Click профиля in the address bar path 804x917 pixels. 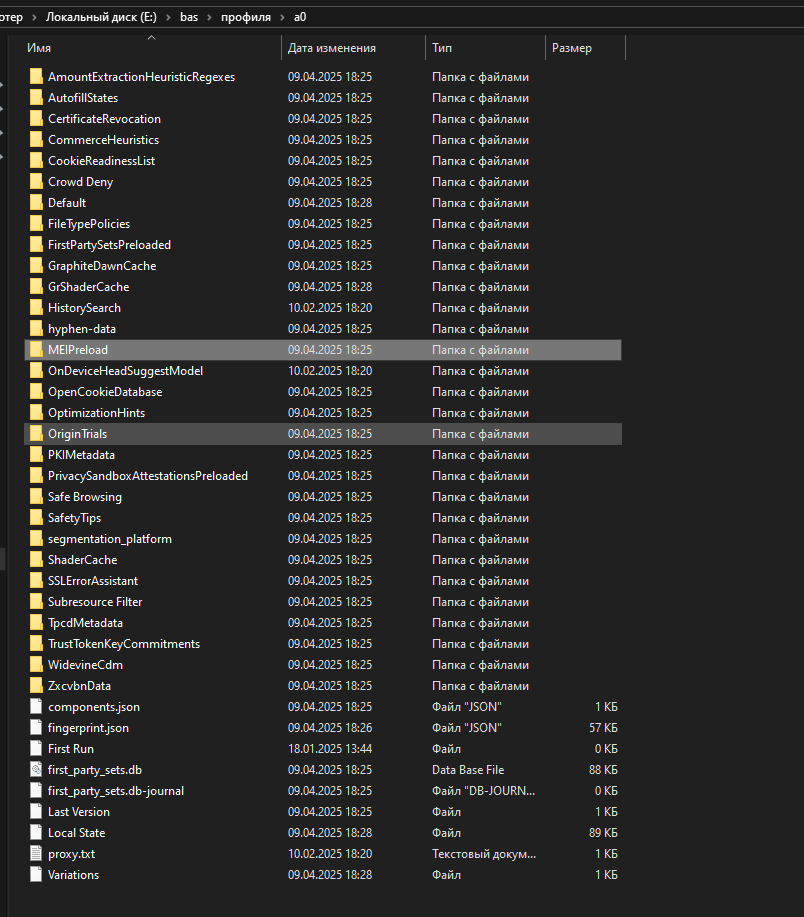click(248, 16)
